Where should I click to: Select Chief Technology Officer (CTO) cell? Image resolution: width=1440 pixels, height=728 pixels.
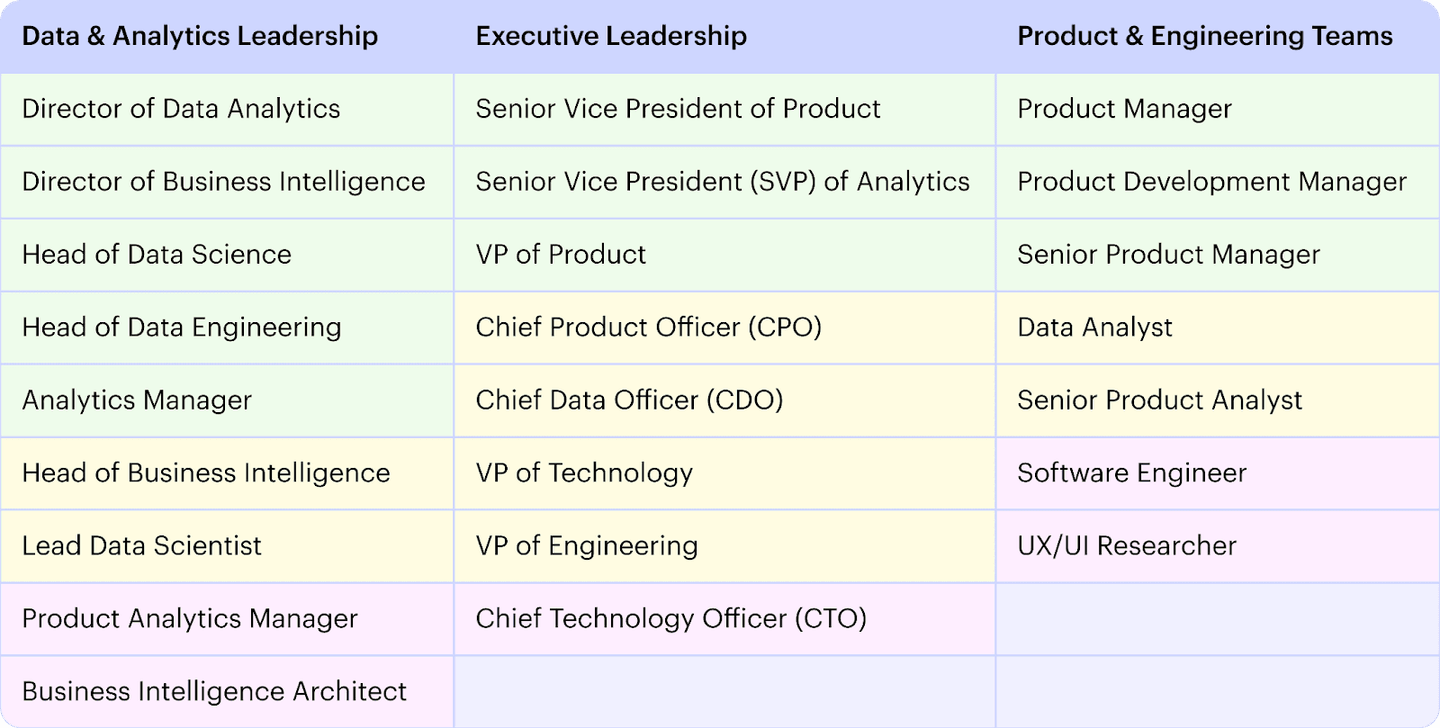pyautogui.click(x=671, y=619)
